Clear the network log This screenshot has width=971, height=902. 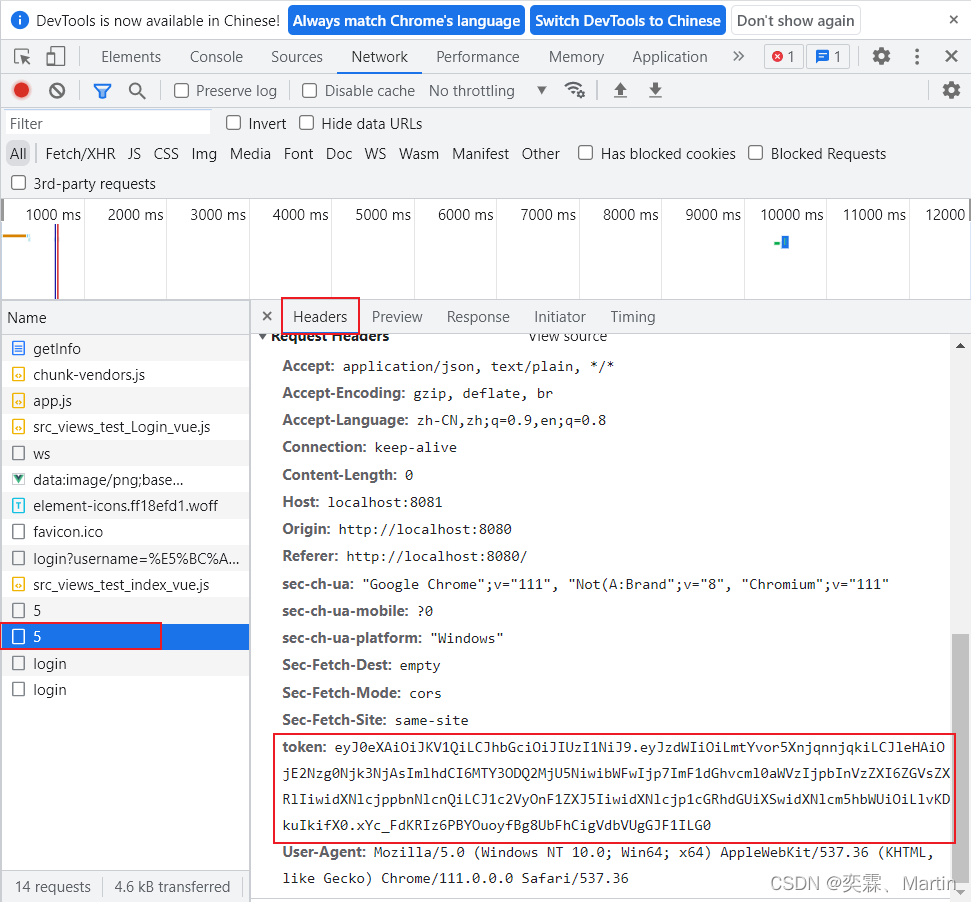(x=57, y=91)
